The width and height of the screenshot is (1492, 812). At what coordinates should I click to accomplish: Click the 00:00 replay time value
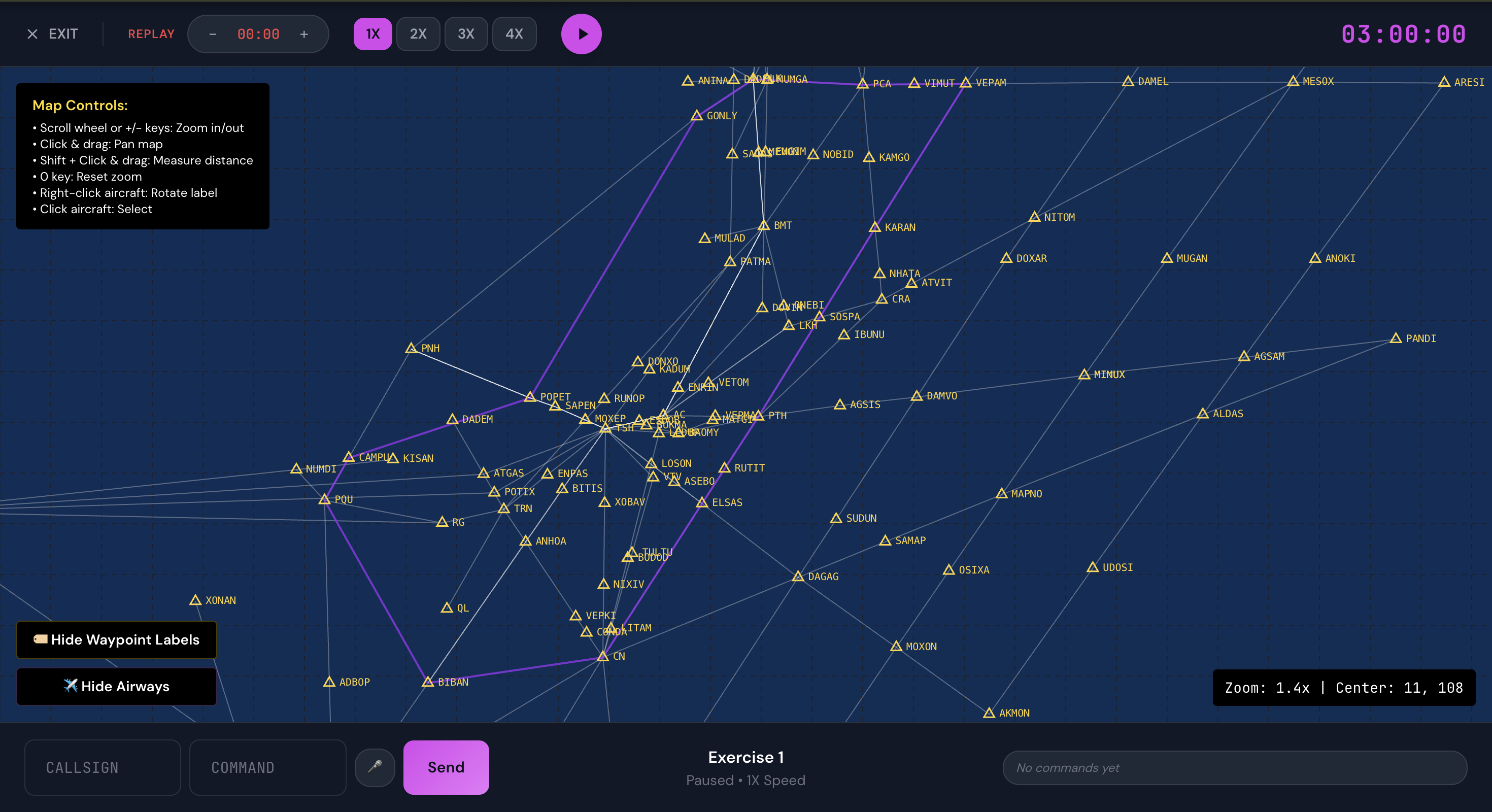tap(258, 34)
